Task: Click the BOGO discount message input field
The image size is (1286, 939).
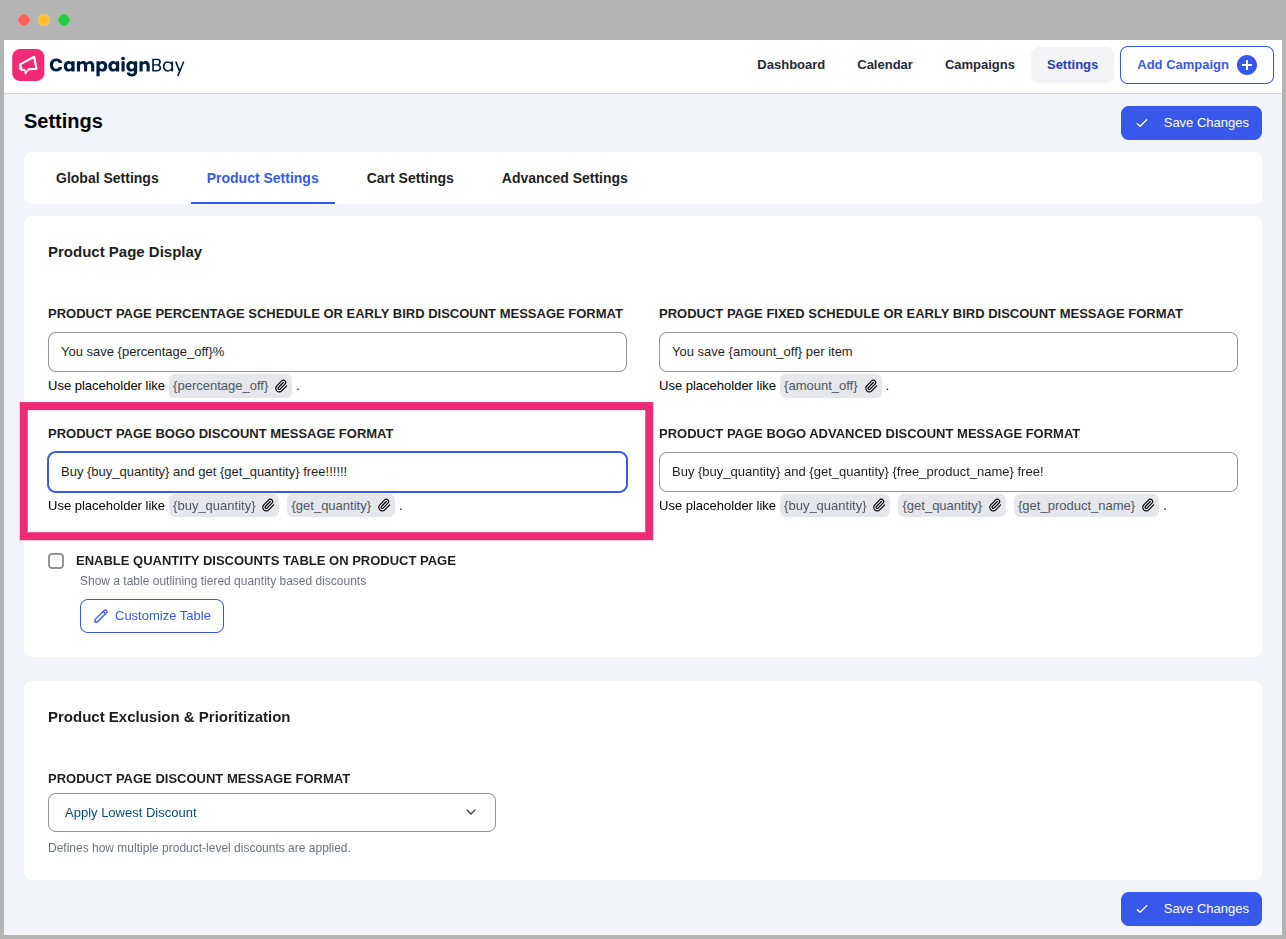Action: click(337, 472)
